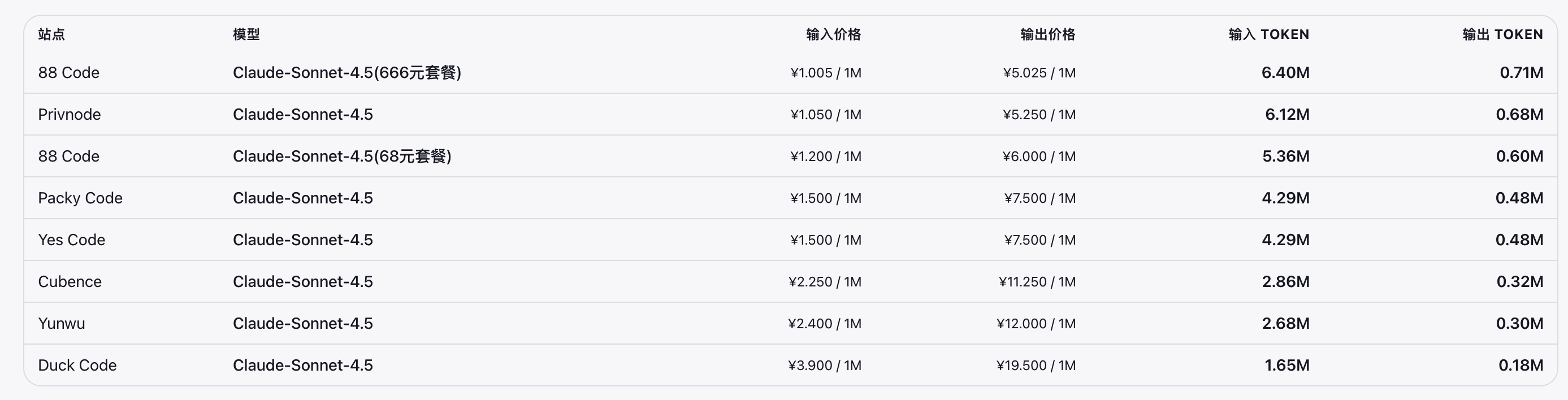The image size is (1568, 400).
Task: Click the Yes Code site name
Action: [x=71, y=240]
